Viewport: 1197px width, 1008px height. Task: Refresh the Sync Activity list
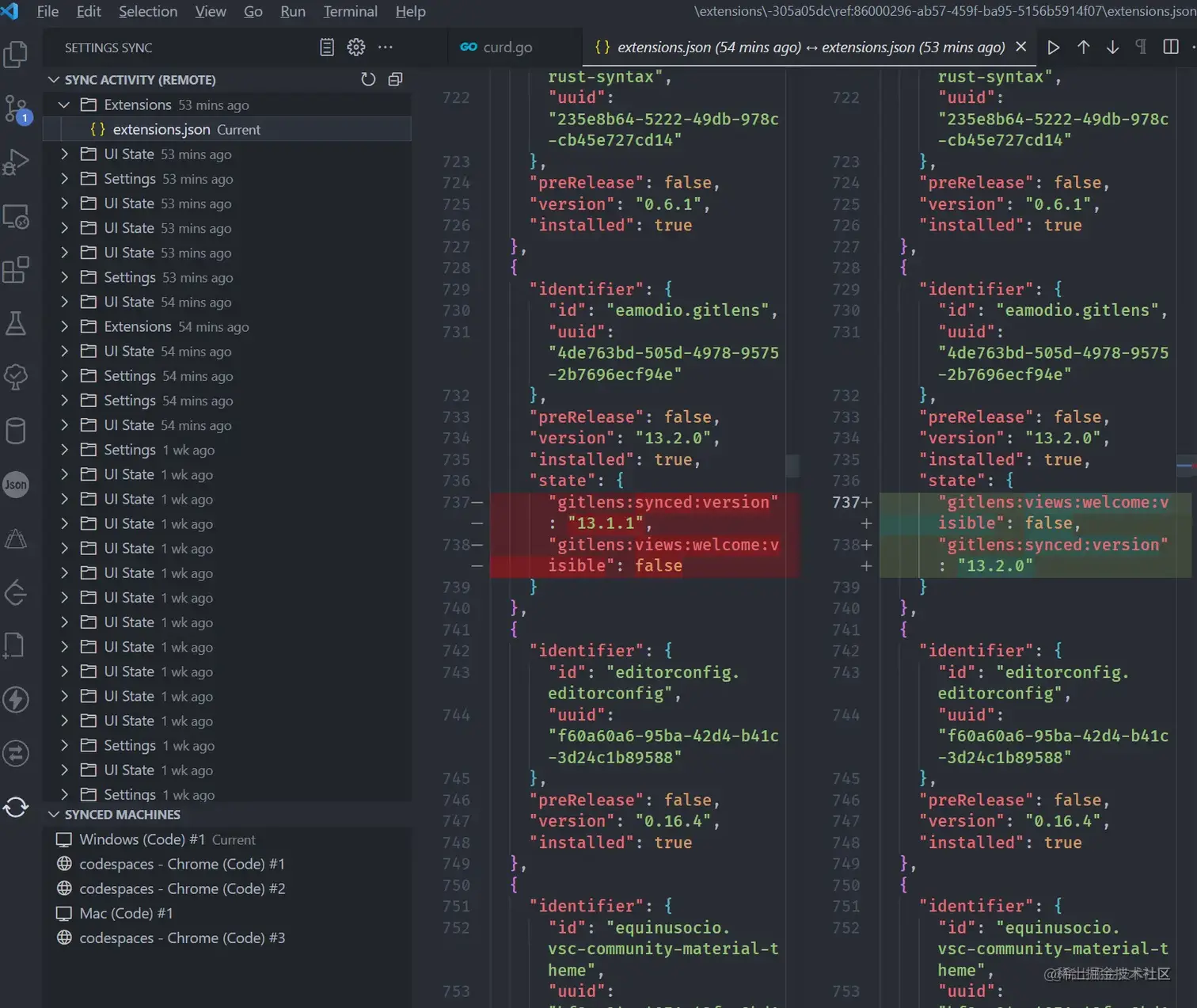click(x=368, y=79)
